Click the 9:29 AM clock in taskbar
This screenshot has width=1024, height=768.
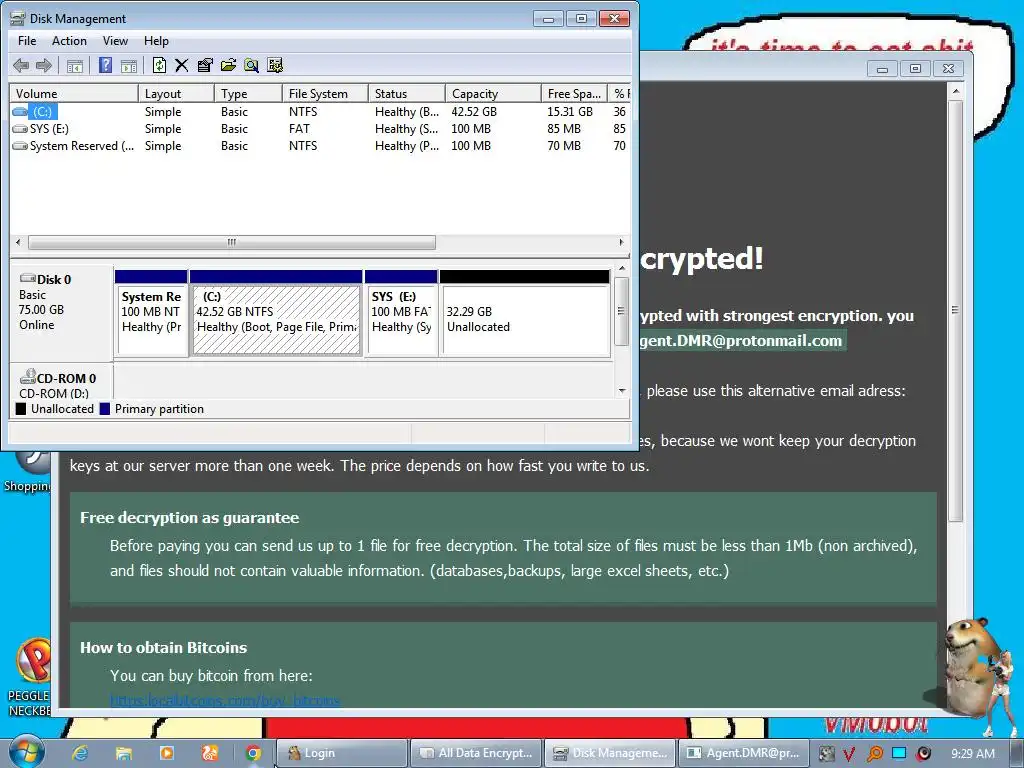[973, 754]
